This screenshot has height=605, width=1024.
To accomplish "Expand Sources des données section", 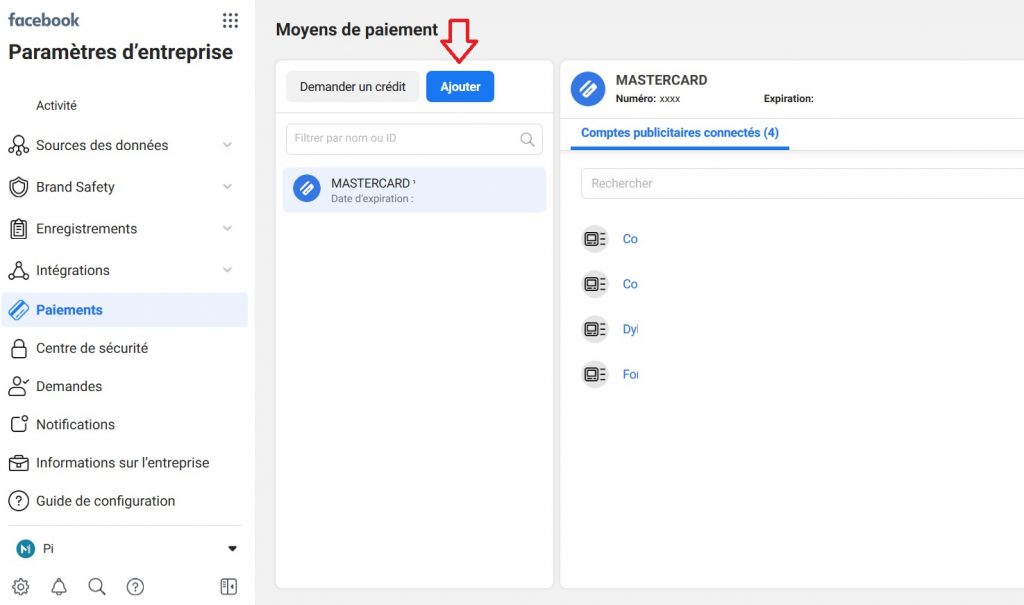I will point(227,145).
